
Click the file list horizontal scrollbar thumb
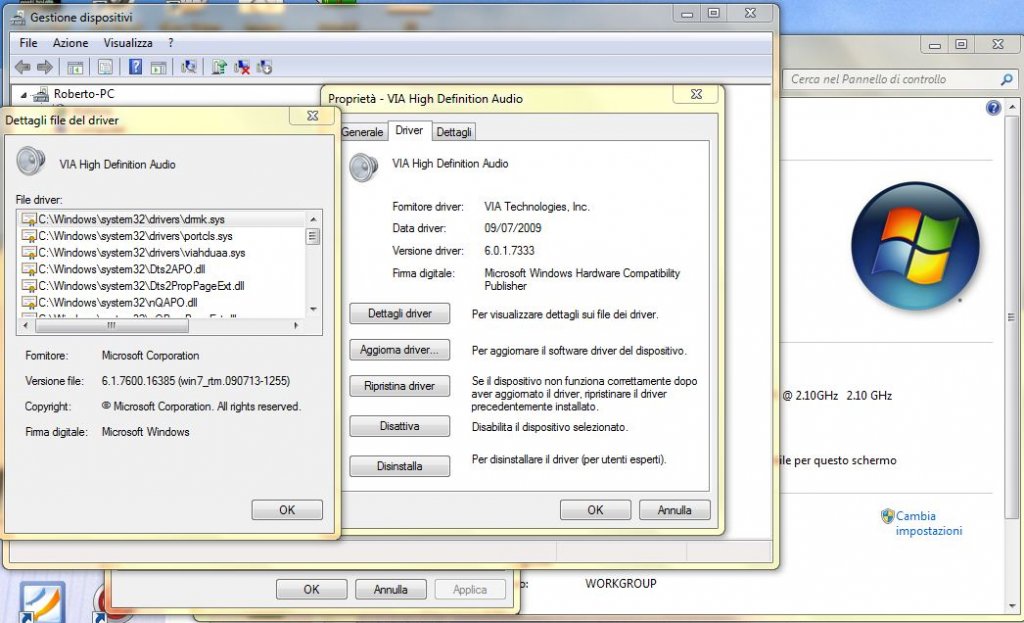pyautogui.click(x=111, y=325)
